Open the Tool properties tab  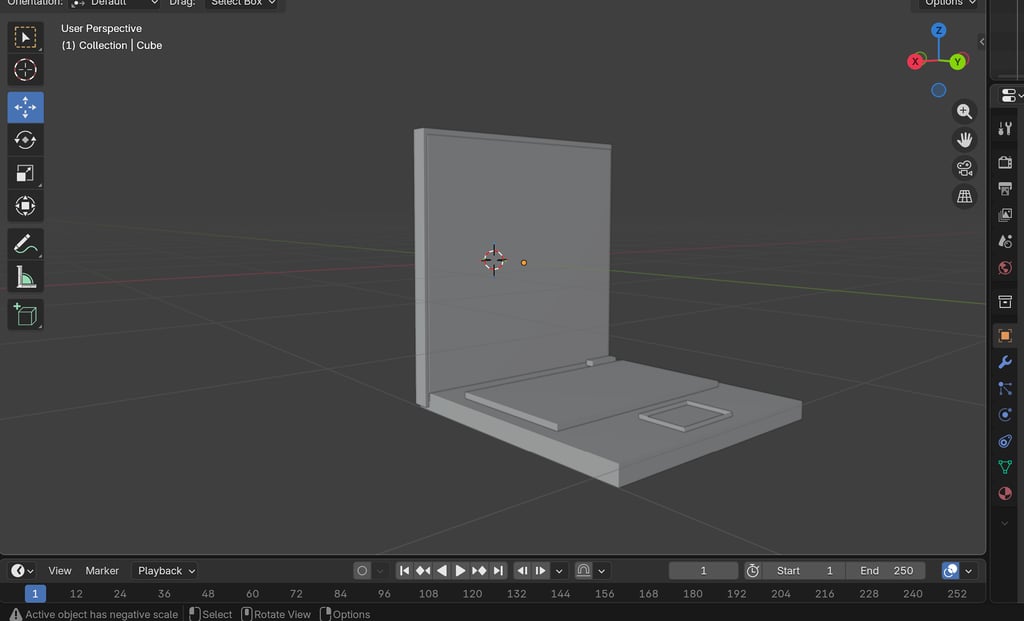1005,129
